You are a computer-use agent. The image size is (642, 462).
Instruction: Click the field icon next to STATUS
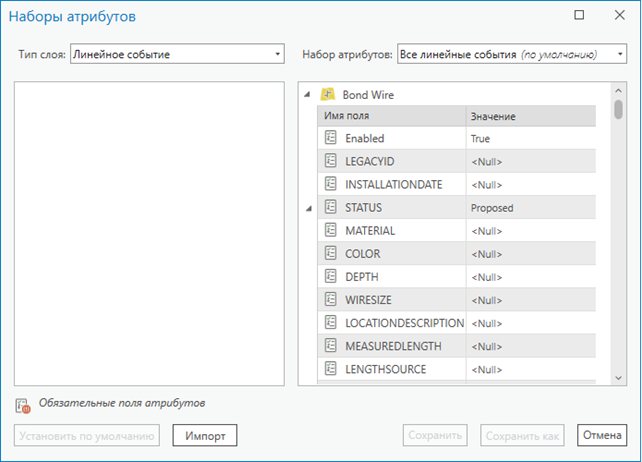pos(331,207)
